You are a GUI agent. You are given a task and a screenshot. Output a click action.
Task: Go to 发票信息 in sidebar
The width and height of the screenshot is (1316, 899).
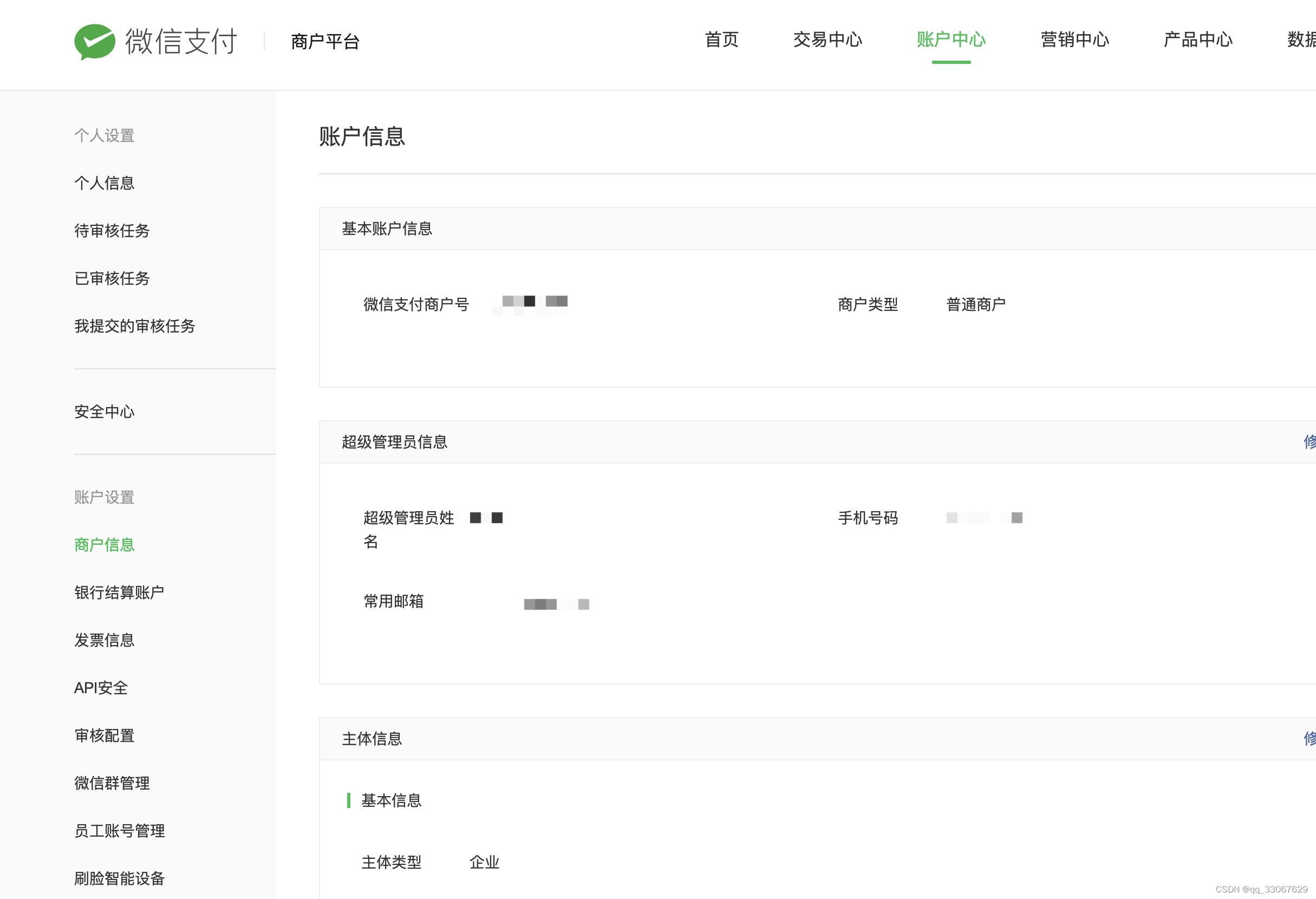(x=104, y=640)
